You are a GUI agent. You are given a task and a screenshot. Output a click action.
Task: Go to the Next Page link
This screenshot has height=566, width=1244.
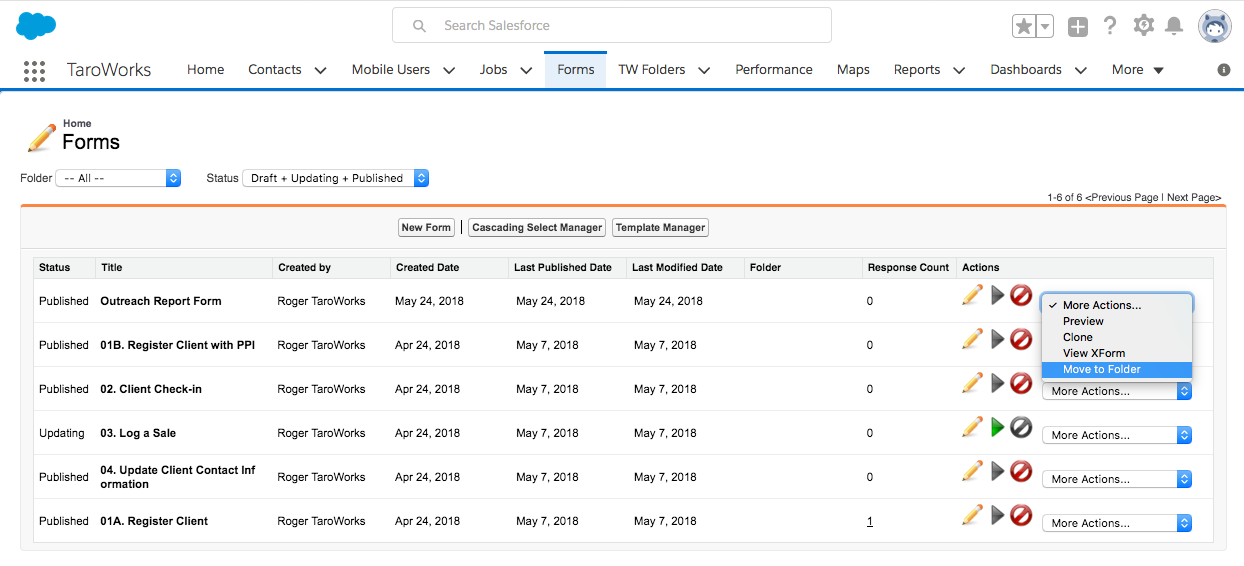click(1193, 197)
